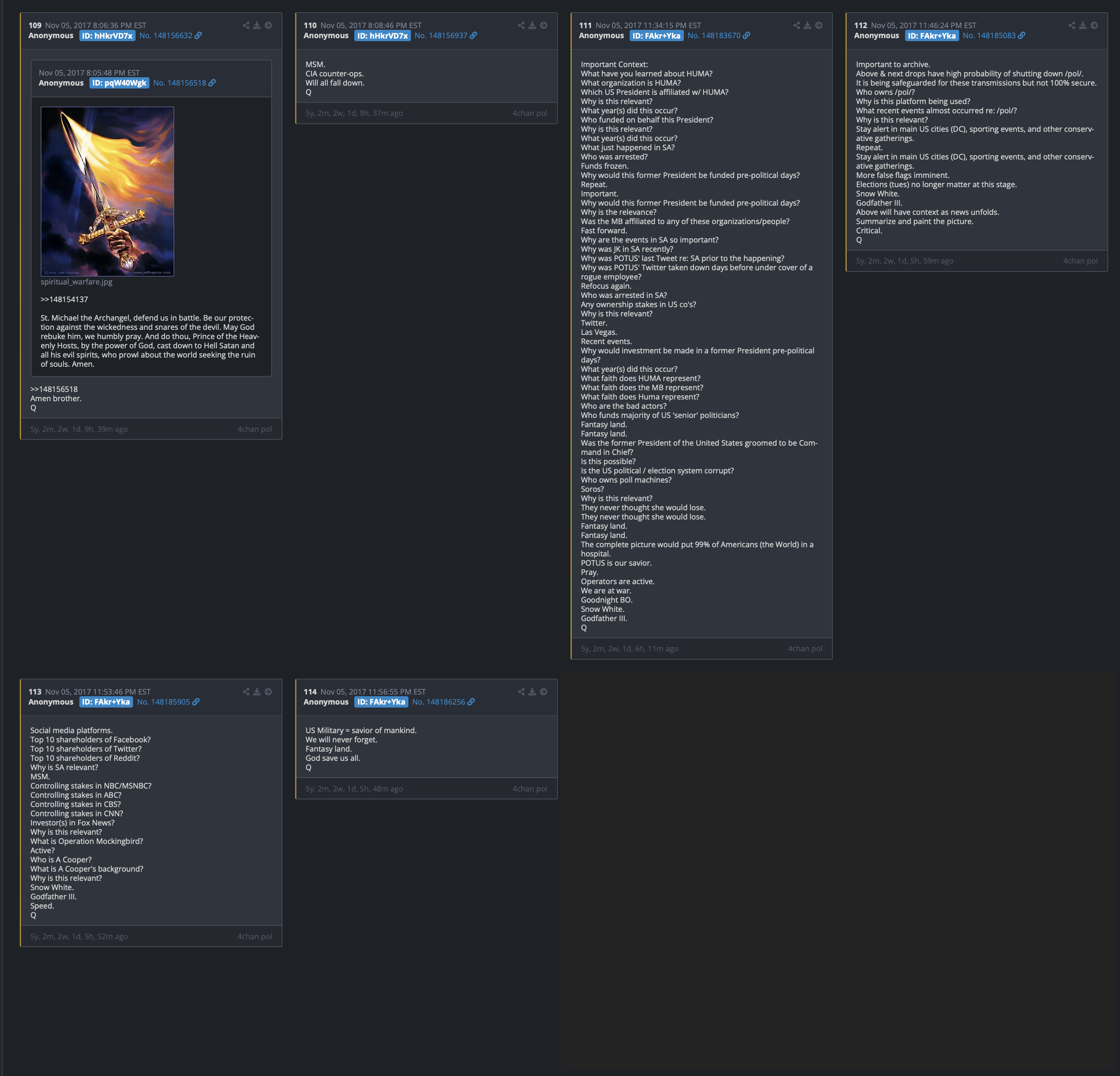Click the ID: FAkr+Yka badge on post 112

tap(932, 35)
